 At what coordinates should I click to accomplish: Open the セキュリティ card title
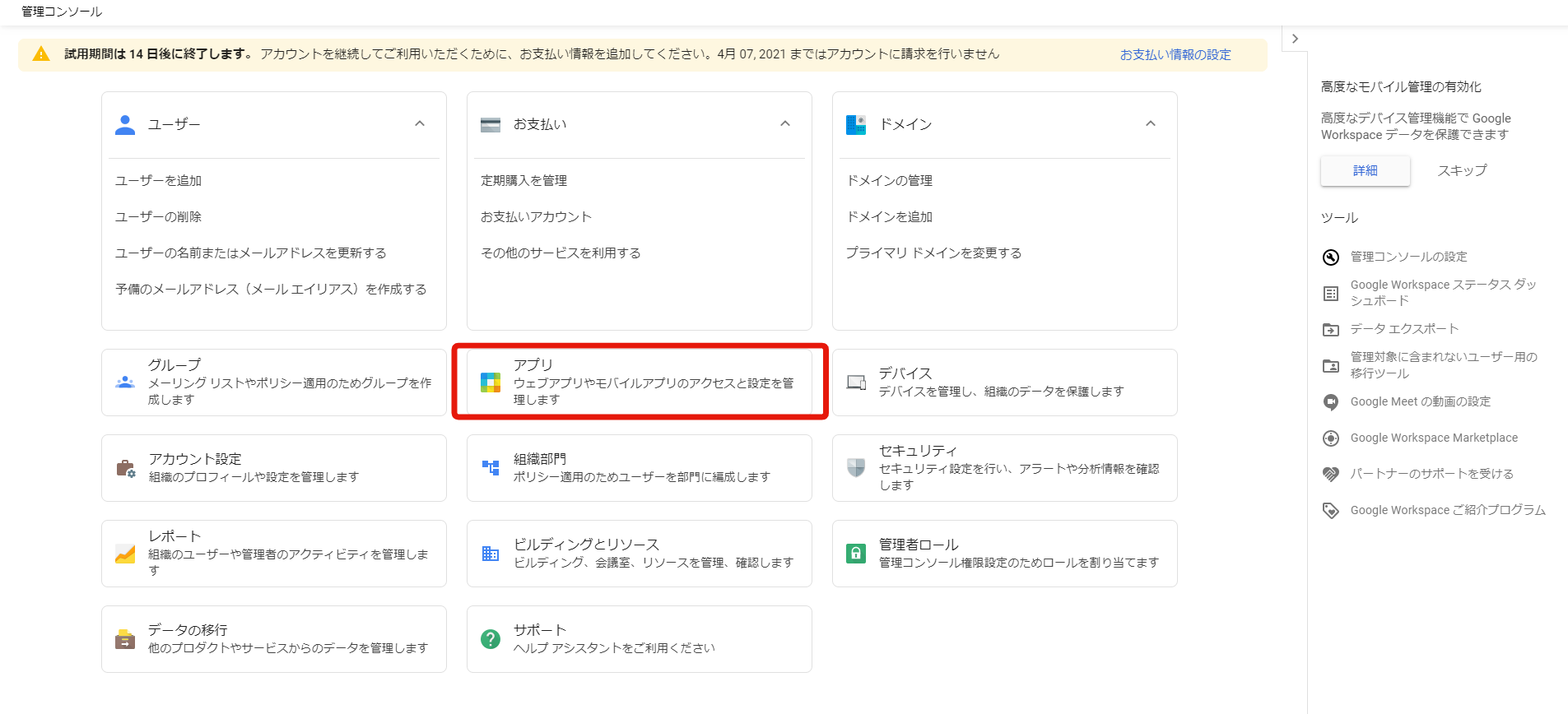pyautogui.click(x=919, y=451)
